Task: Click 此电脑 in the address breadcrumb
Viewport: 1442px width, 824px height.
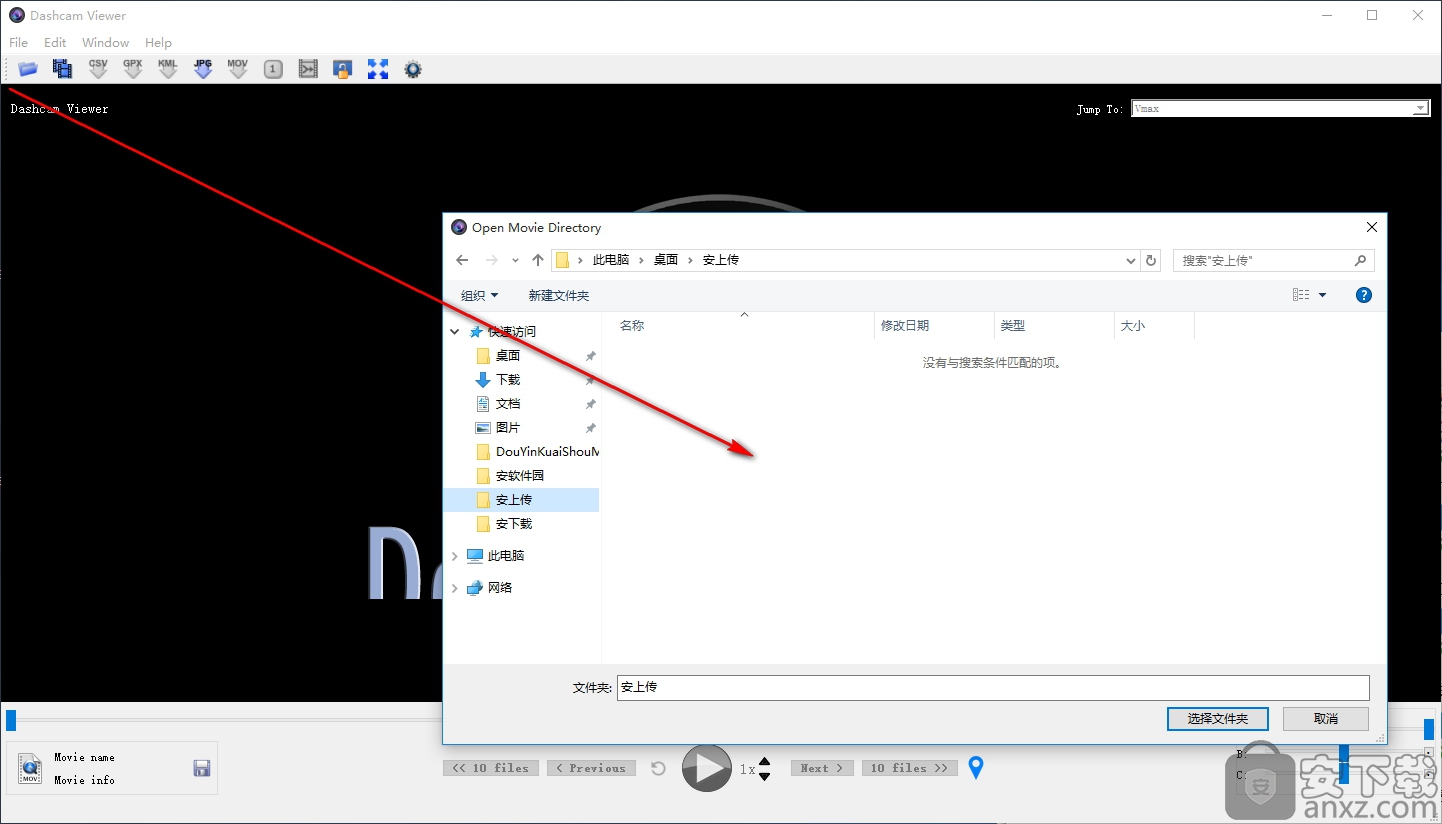Action: 611,260
